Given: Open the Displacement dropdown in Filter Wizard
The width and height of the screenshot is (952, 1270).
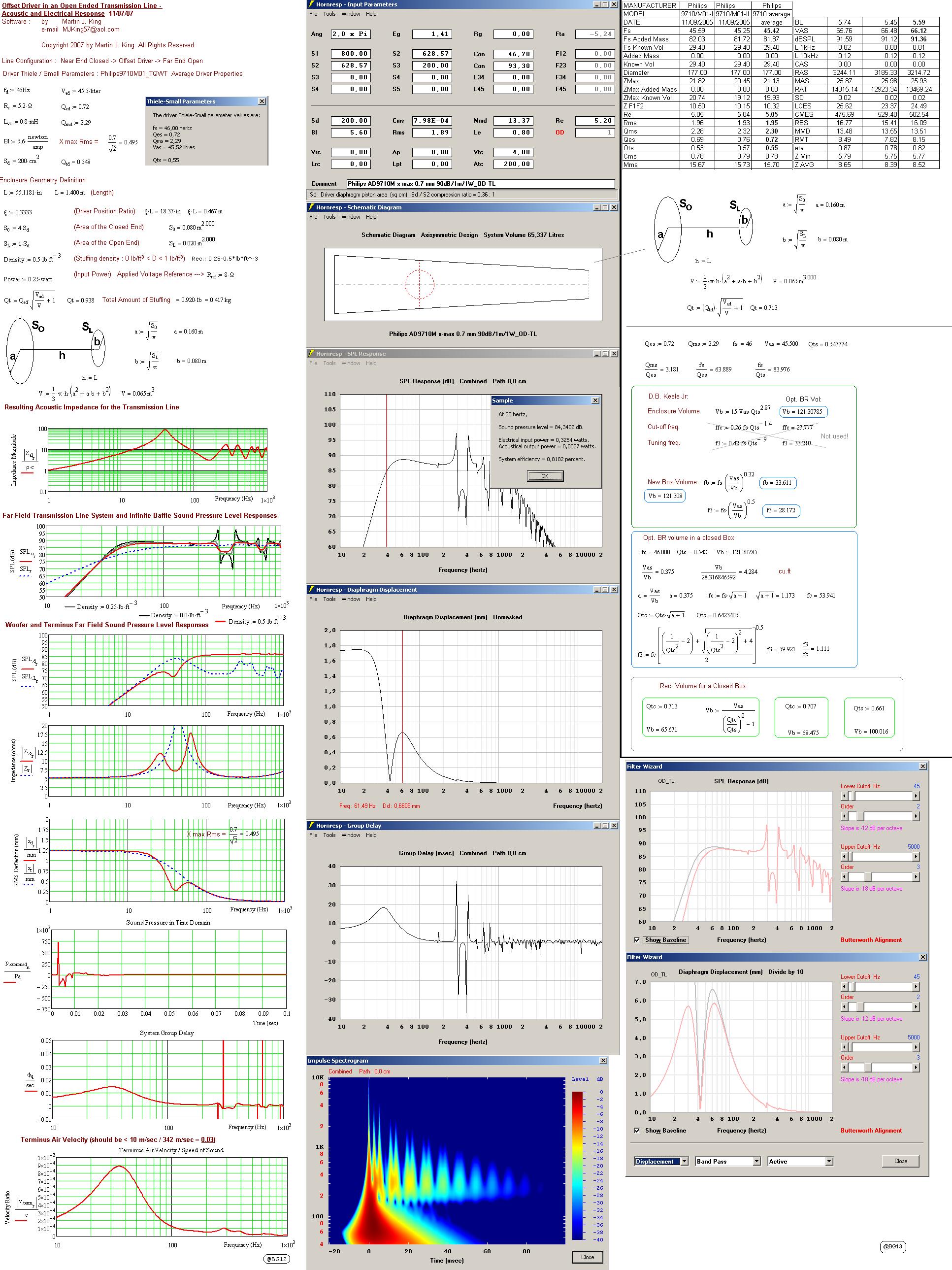Looking at the screenshot, I should (x=684, y=1161).
